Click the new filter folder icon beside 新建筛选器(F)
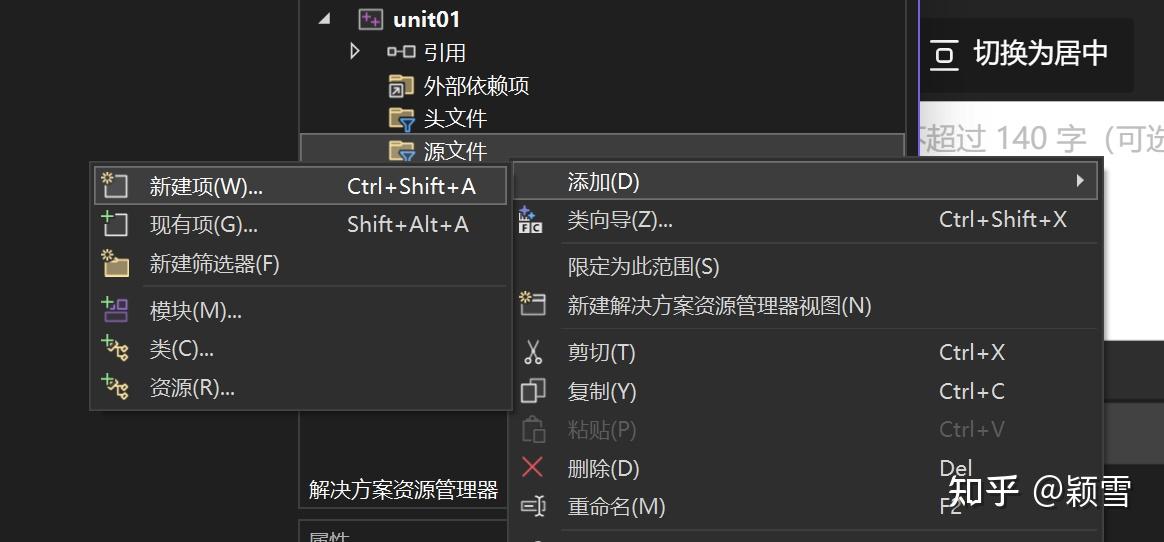The height and width of the screenshot is (542, 1164). pyautogui.click(x=115, y=264)
